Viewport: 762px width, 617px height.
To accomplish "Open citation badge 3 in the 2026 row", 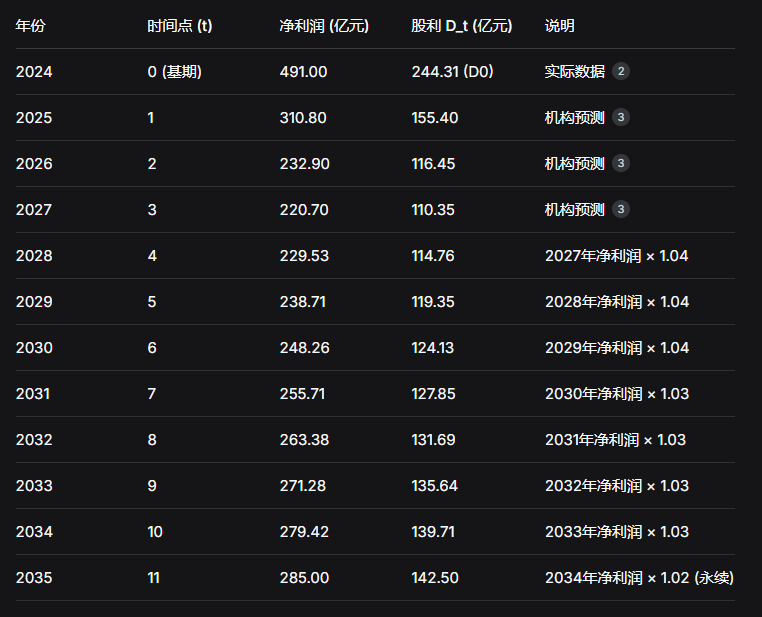I will pyautogui.click(x=621, y=163).
